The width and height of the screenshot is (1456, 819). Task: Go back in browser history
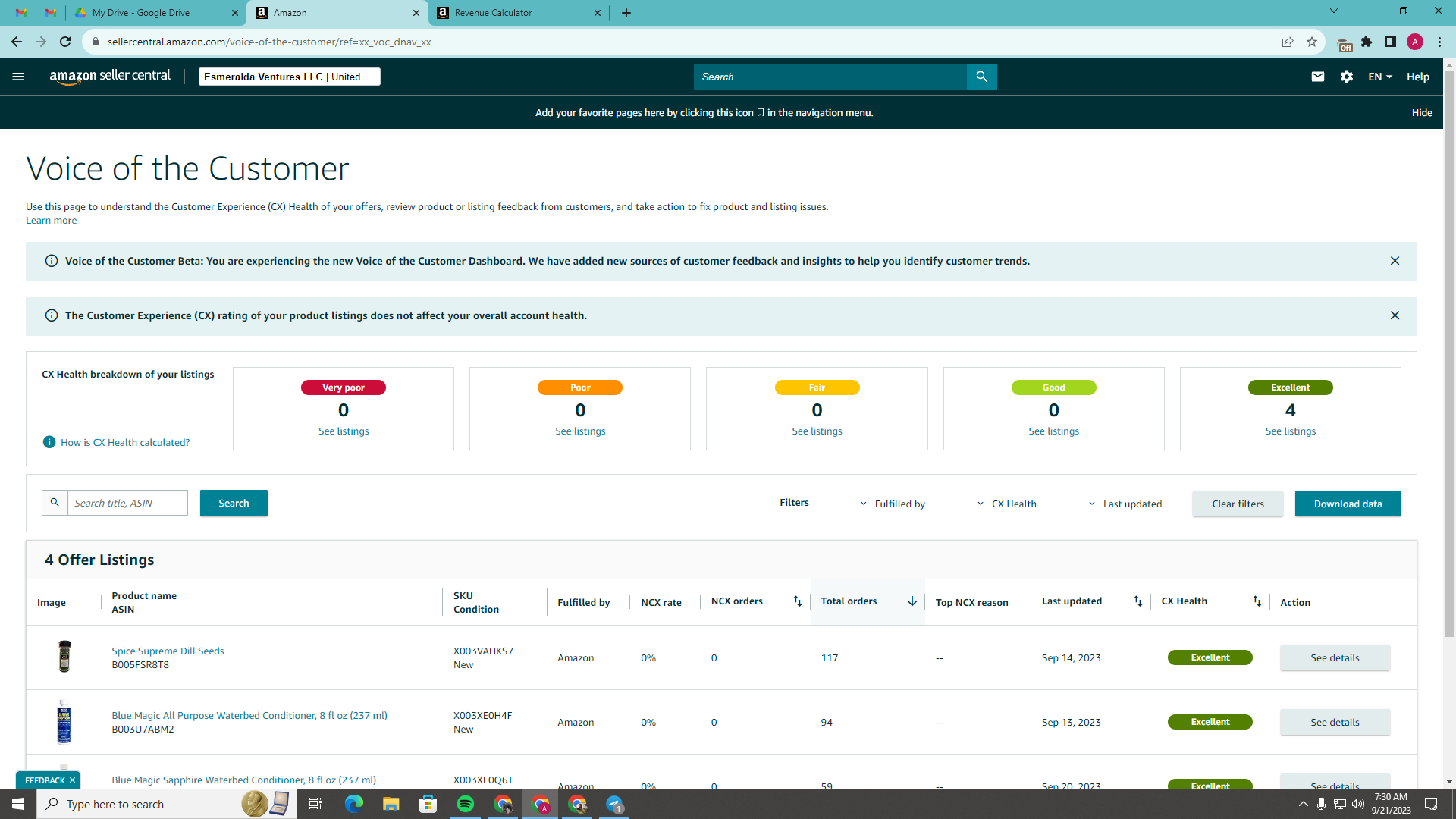[17, 42]
